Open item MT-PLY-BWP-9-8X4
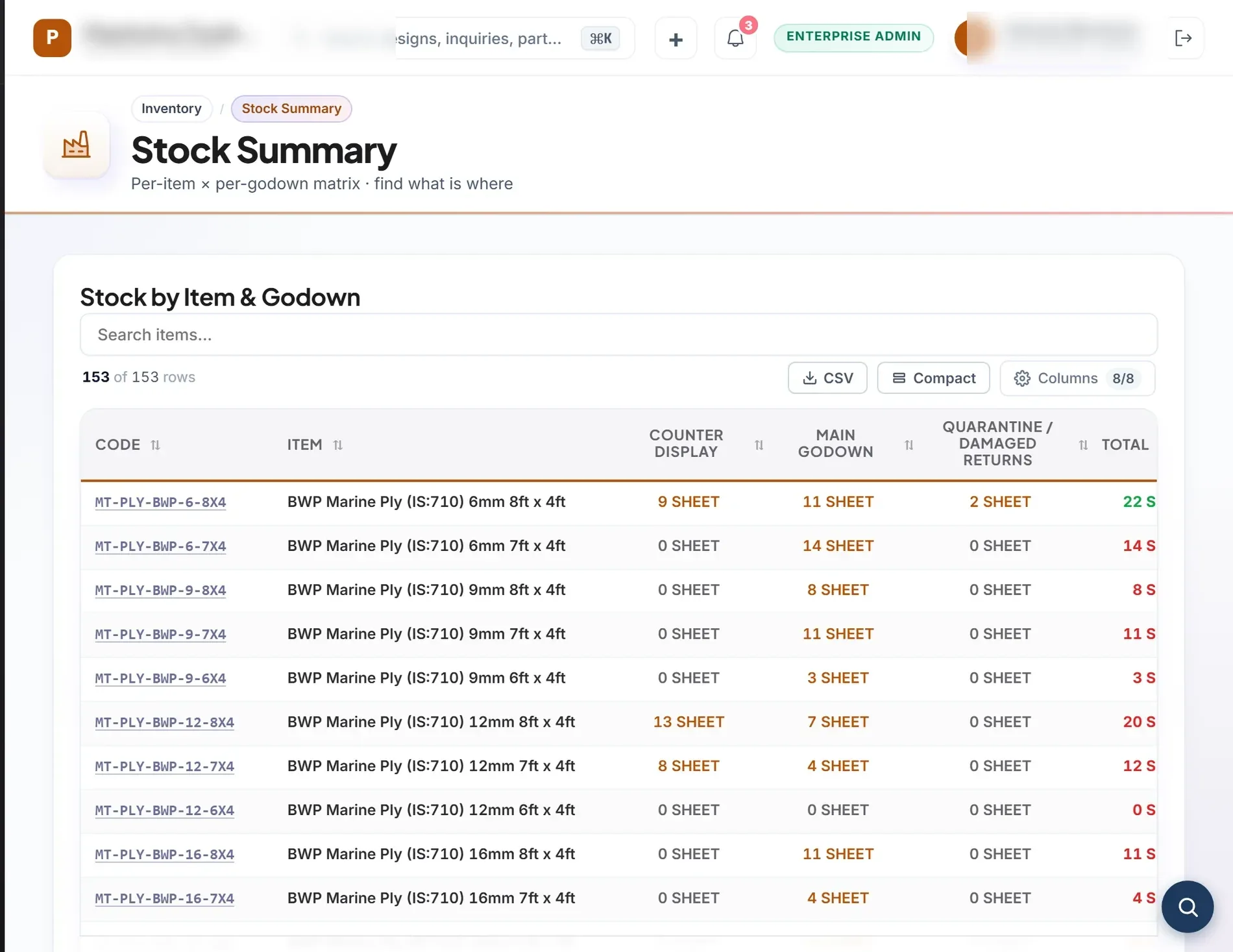The image size is (1233, 952). click(x=160, y=591)
